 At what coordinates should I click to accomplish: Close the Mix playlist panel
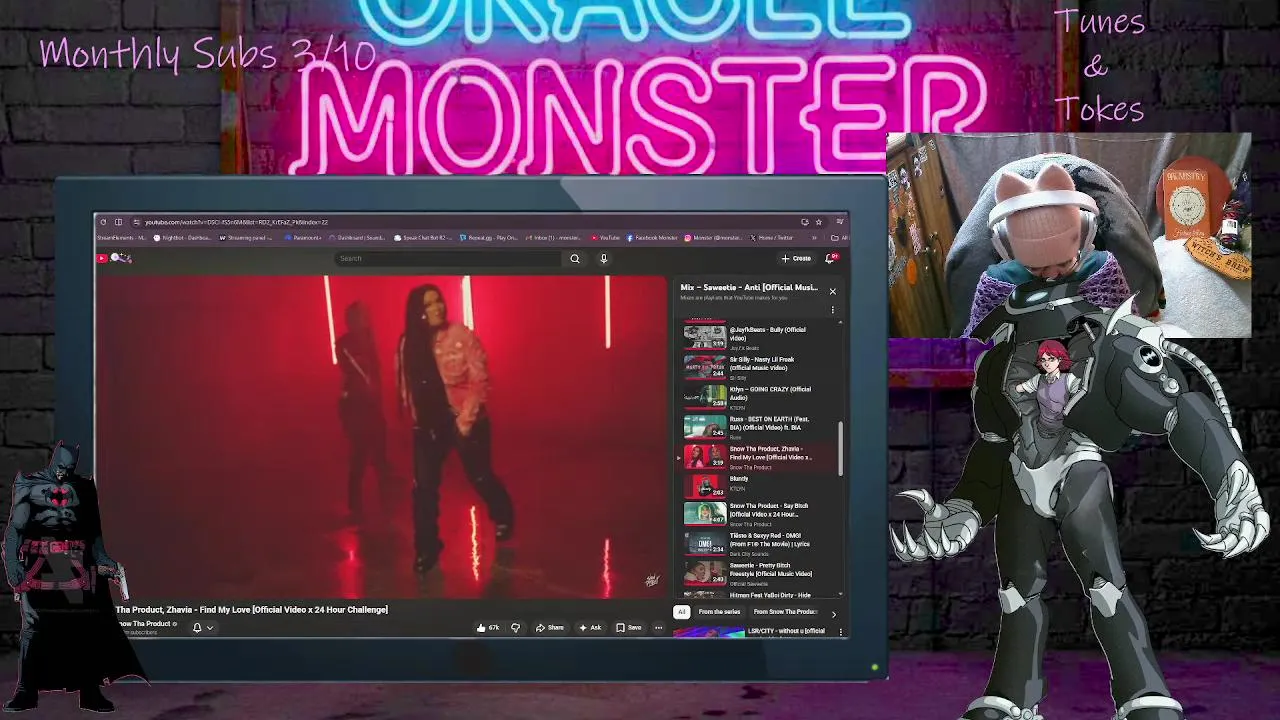[832, 291]
